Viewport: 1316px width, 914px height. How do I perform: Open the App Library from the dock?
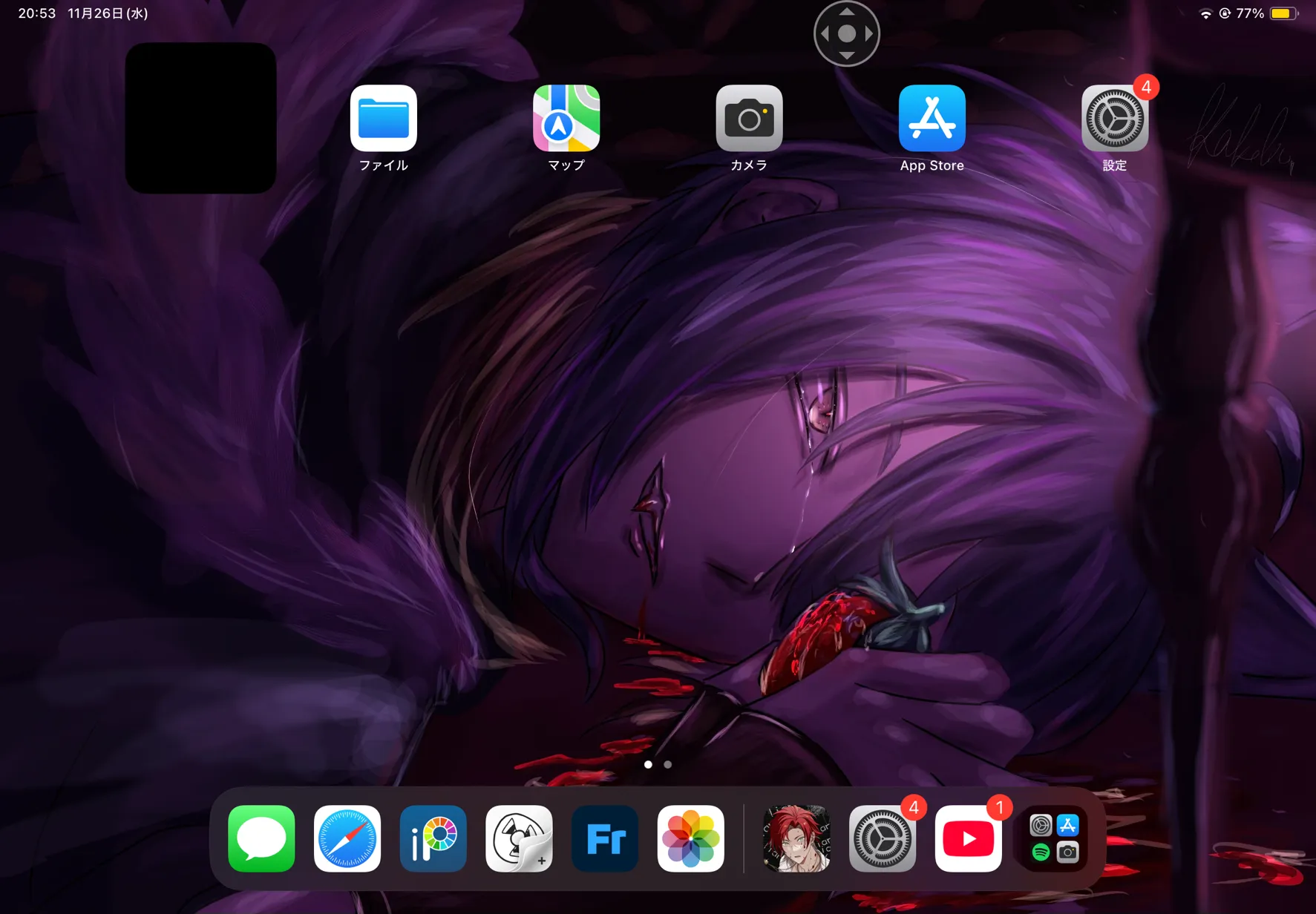1054,838
